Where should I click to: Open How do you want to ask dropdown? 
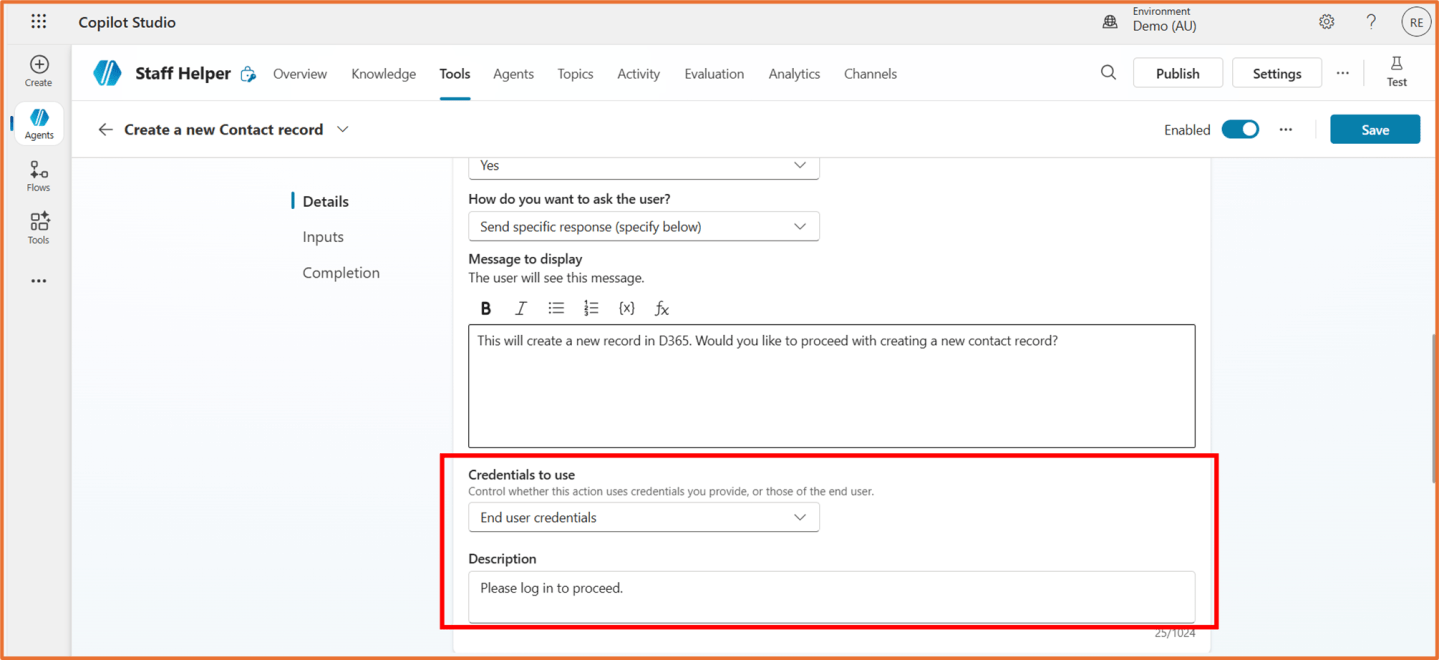(x=643, y=227)
